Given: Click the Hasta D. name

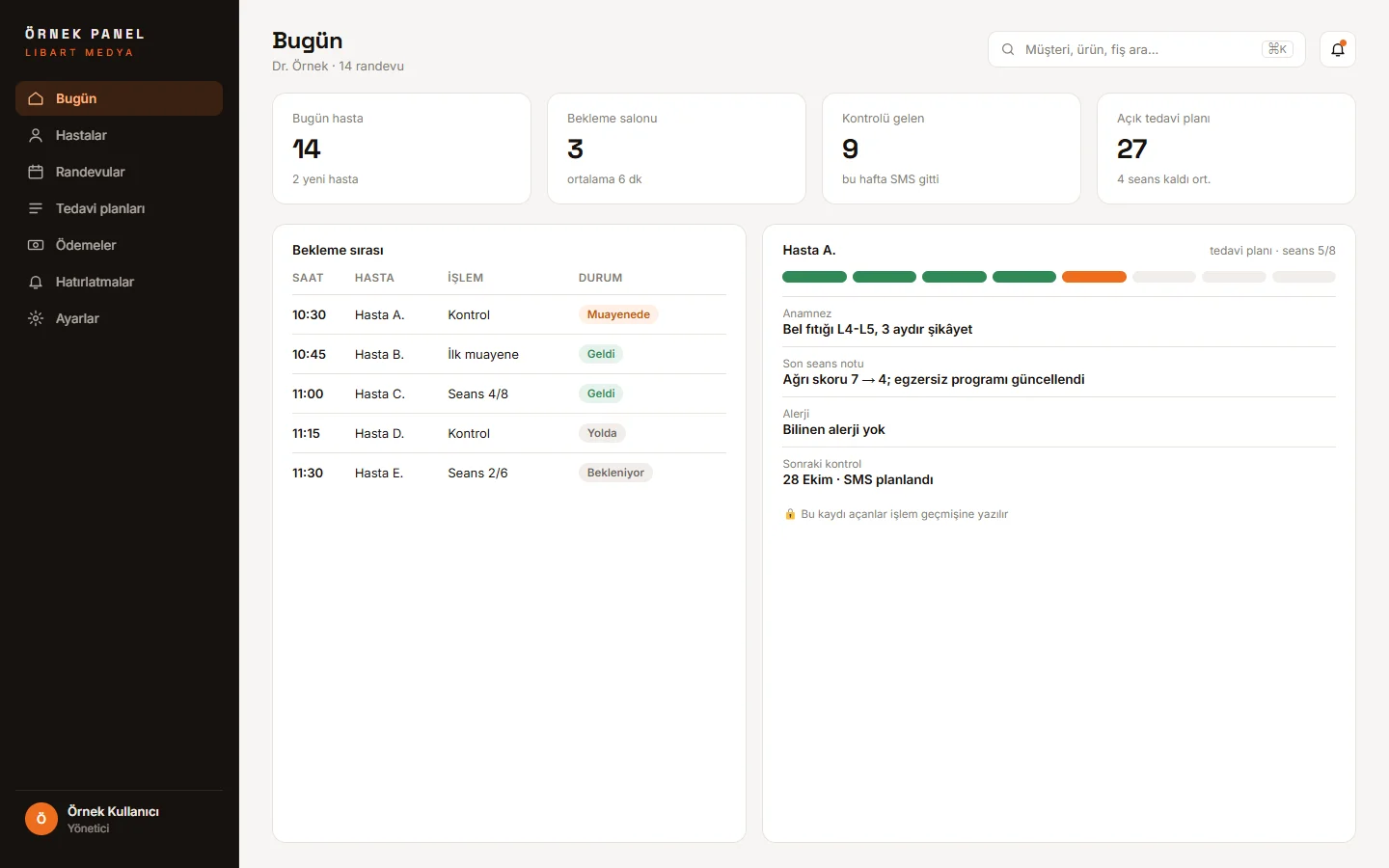Looking at the screenshot, I should [x=379, y=433].
